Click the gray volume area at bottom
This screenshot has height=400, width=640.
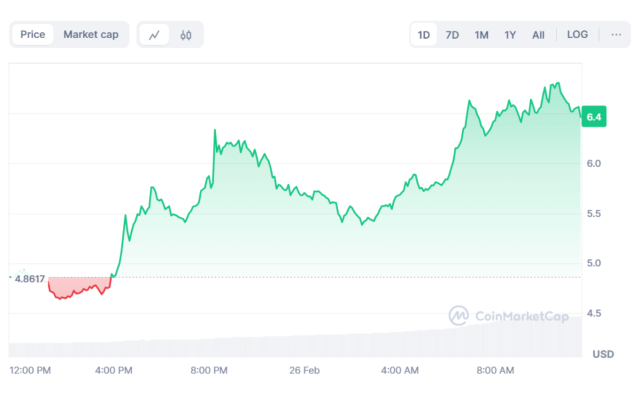tap(300, 347)
